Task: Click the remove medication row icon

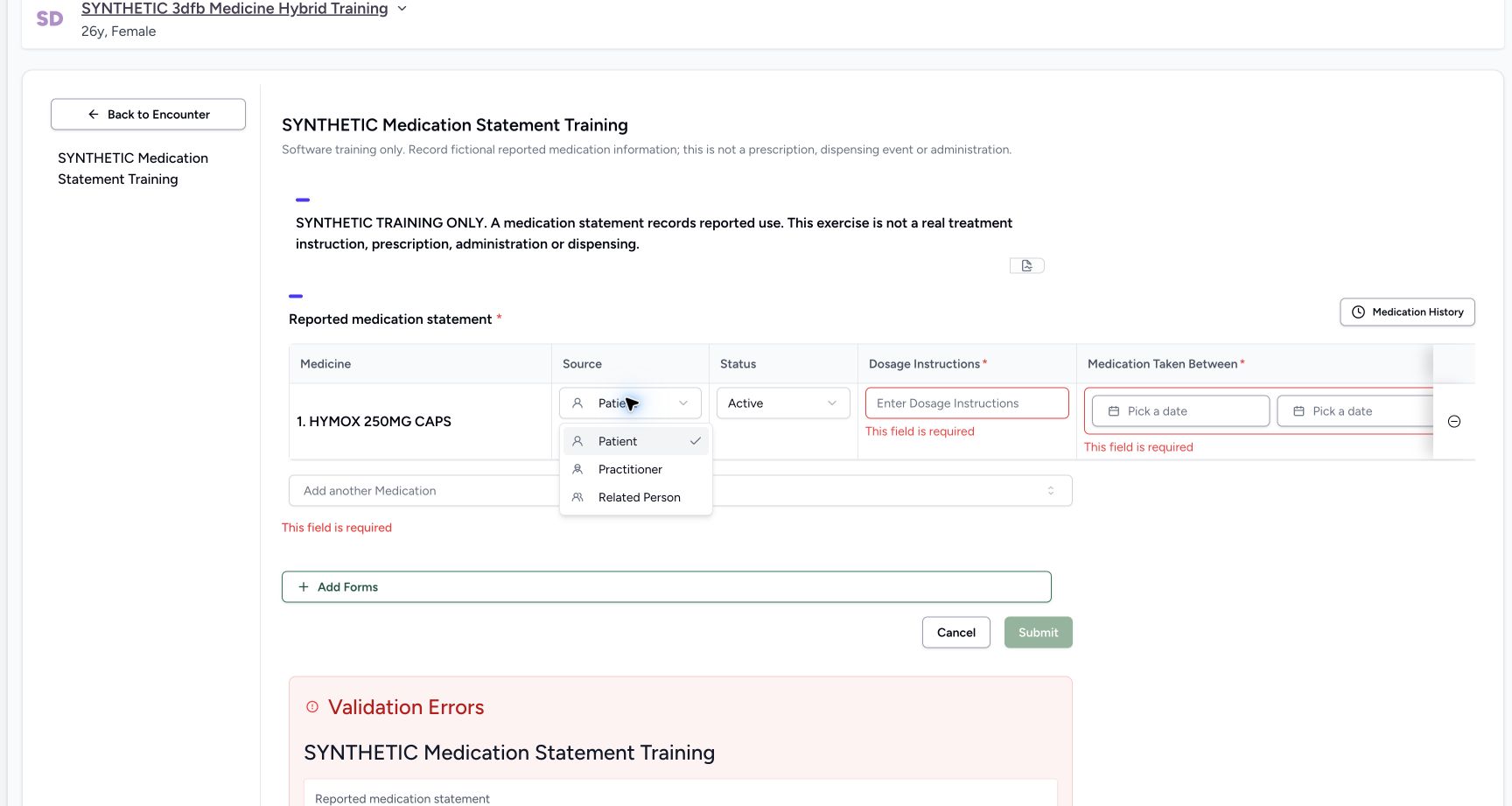Action: pyautogui.click(x=1454, y=422)
